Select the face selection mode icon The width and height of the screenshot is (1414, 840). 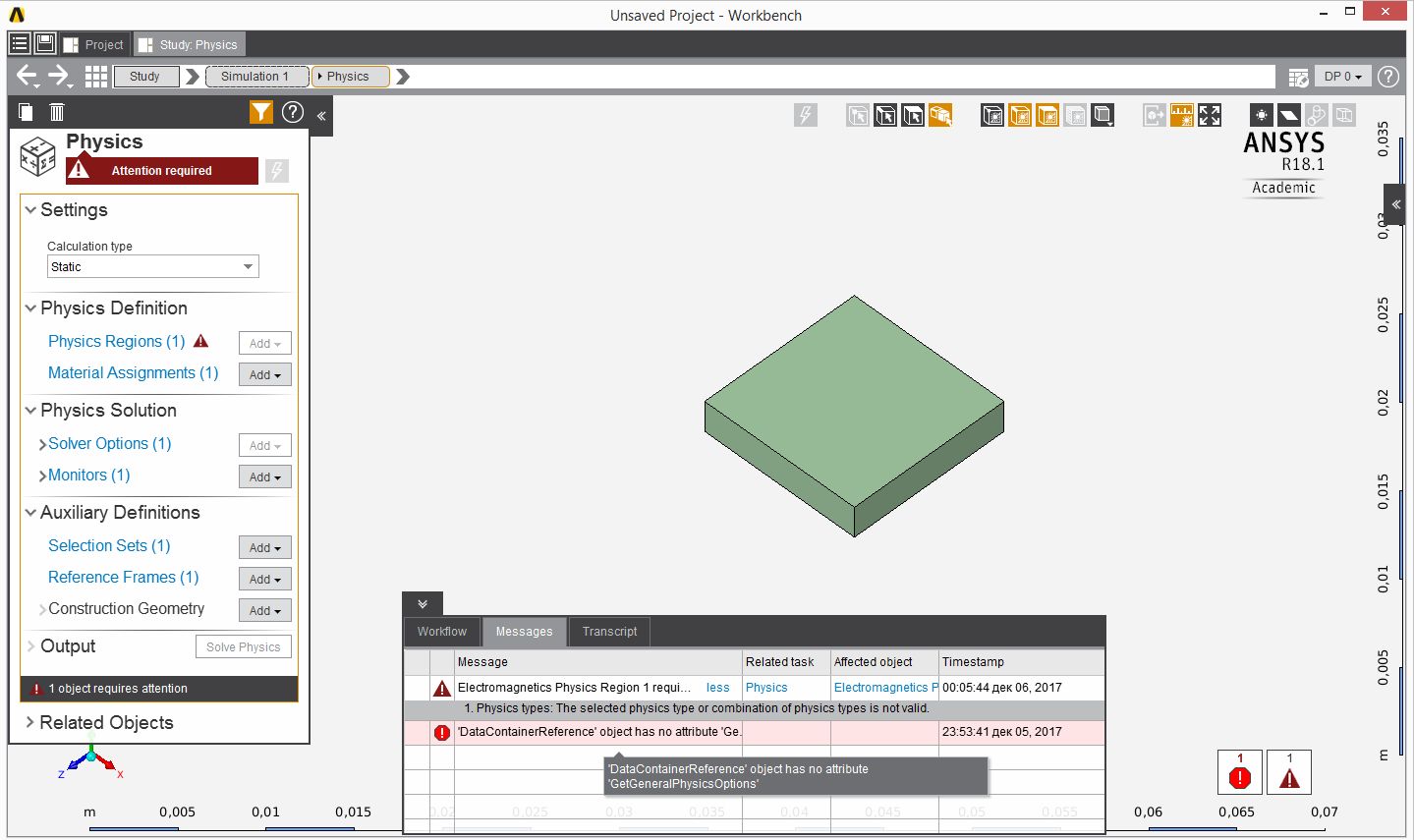(913, 116)
